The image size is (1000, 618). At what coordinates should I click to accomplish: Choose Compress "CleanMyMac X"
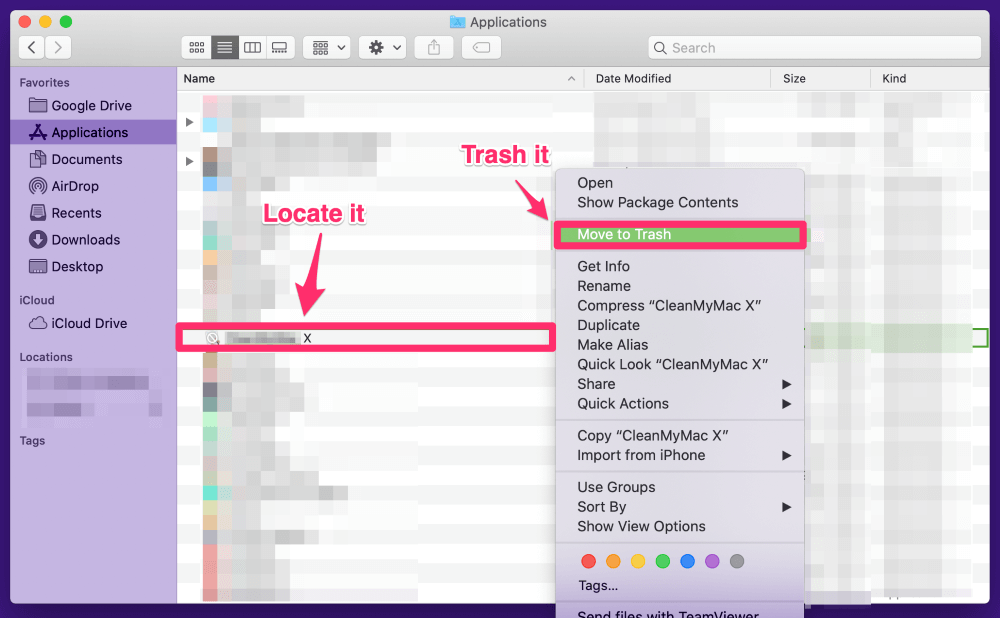click(680, 305)
